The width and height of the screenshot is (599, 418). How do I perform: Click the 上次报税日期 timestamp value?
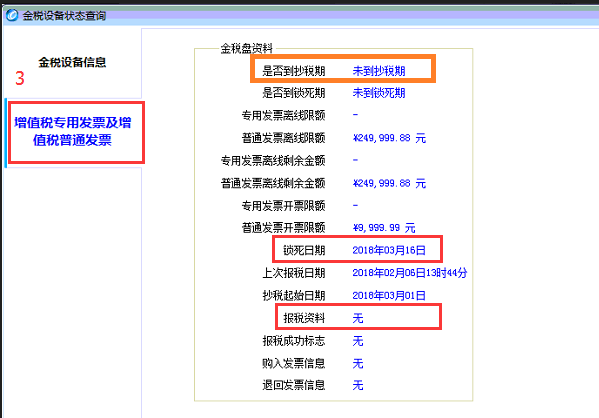click(x=410, y=273)
